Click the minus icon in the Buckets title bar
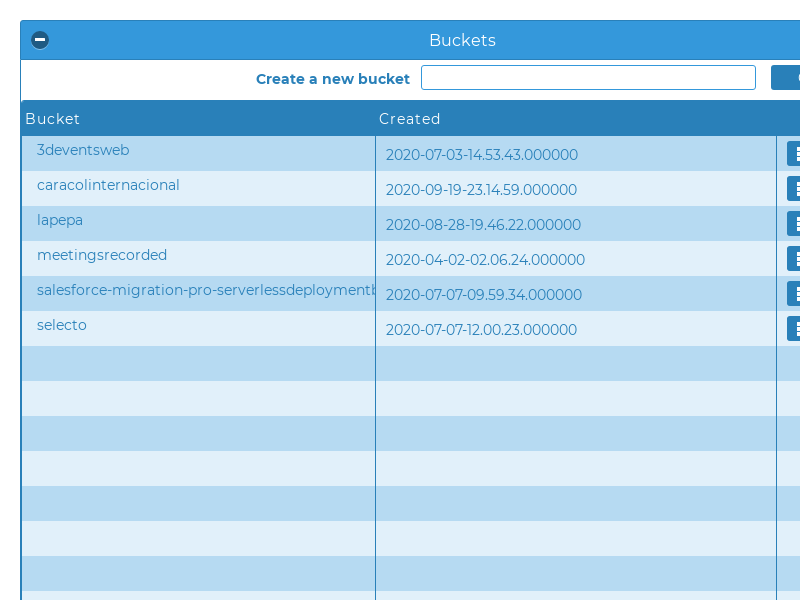The image size is (800, 600). pyautogui.click(x=39, y=40)
